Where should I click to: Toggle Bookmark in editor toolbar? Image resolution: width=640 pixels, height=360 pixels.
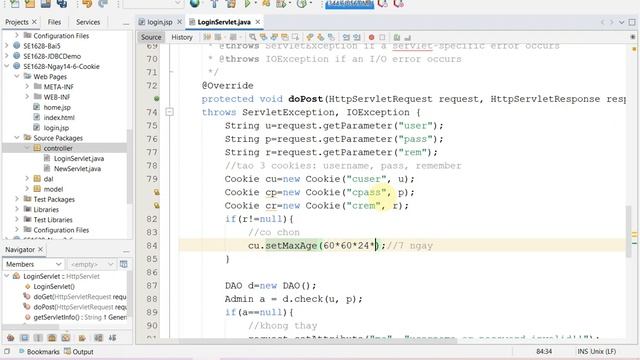click(331, 37)
